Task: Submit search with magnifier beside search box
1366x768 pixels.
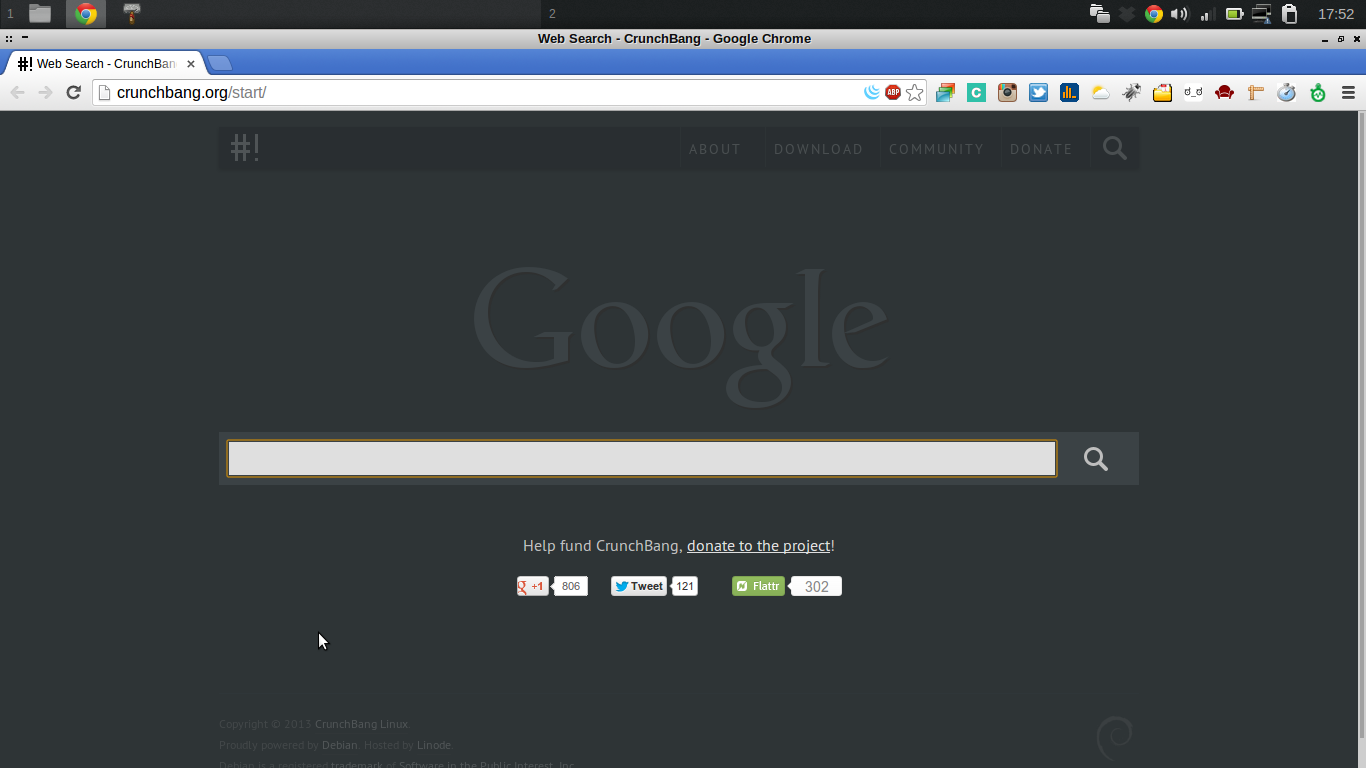Action: coord(1096,459)
